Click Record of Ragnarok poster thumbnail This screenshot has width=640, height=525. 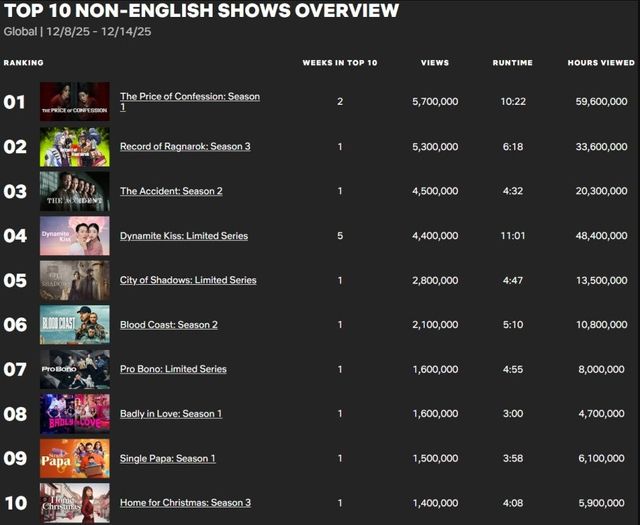(75, 147)
